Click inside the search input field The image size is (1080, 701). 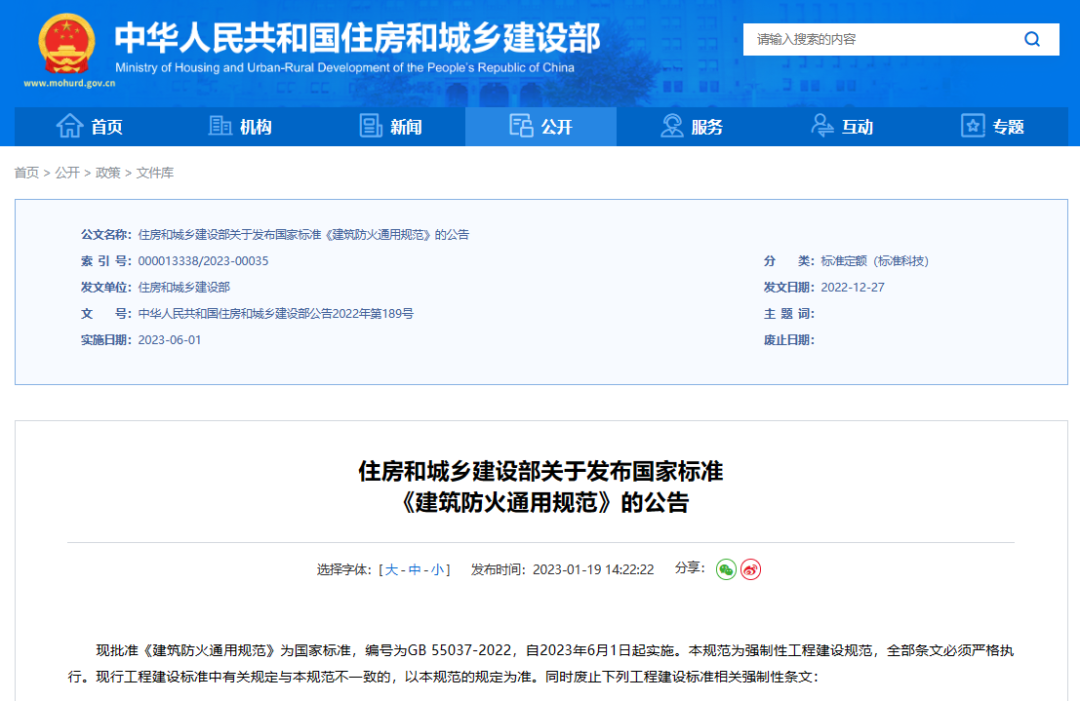point(880,39)
